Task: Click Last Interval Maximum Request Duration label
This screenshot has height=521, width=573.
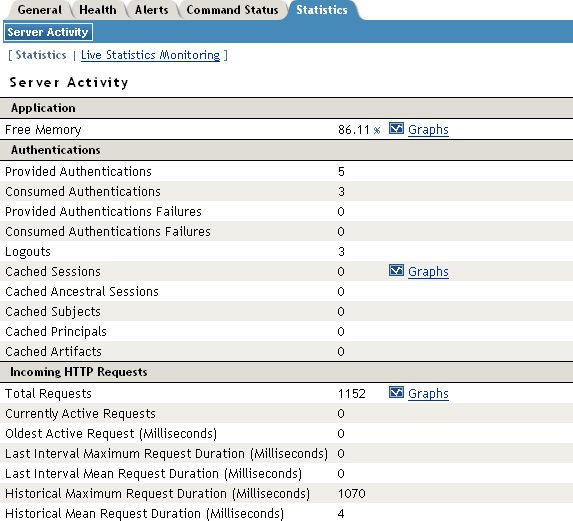Action: pos(167,454)
